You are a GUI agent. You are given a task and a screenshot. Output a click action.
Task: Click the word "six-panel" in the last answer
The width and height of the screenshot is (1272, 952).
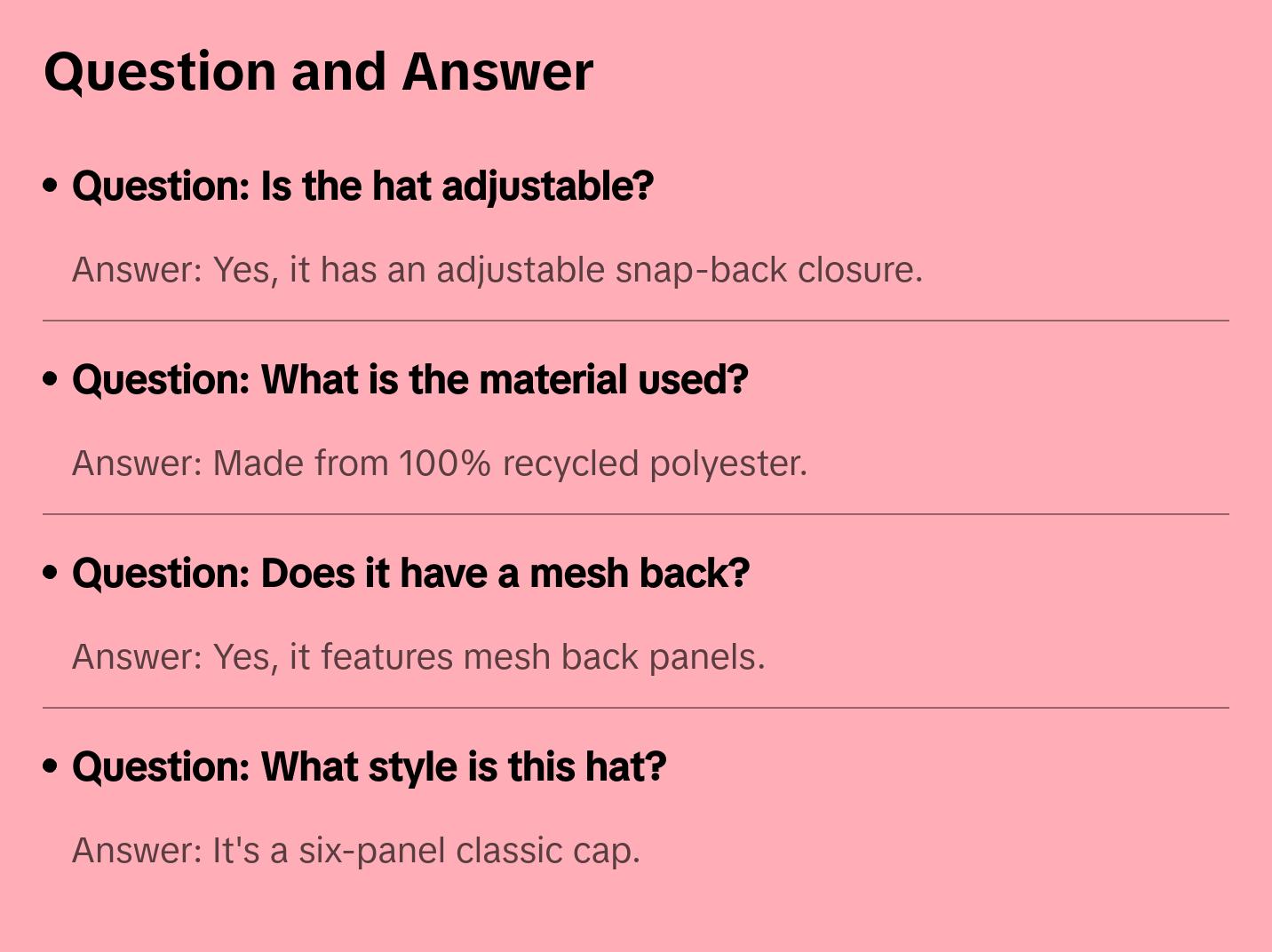pos(371,851)
